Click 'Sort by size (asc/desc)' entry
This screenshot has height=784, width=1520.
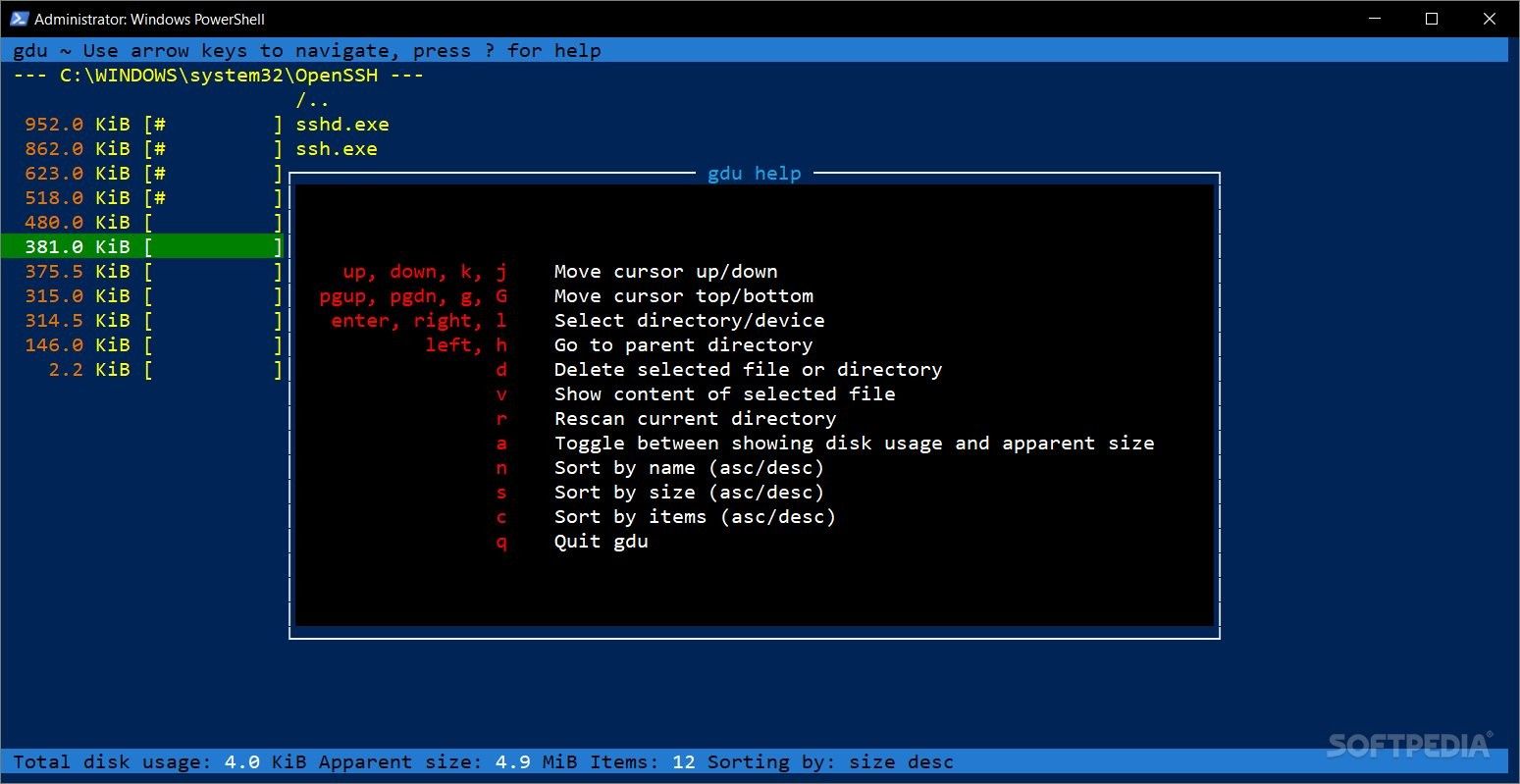coord(690,493)
